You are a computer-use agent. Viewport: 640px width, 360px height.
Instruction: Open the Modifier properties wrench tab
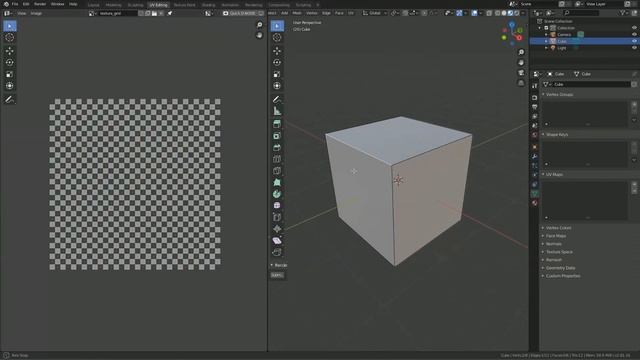click(x=535, y=156)
